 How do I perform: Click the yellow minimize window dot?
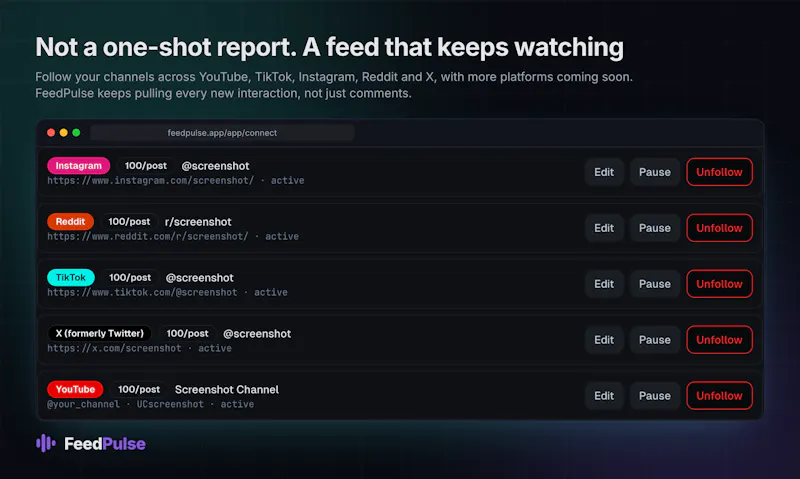pyautogui.click(x=64, y=133)
